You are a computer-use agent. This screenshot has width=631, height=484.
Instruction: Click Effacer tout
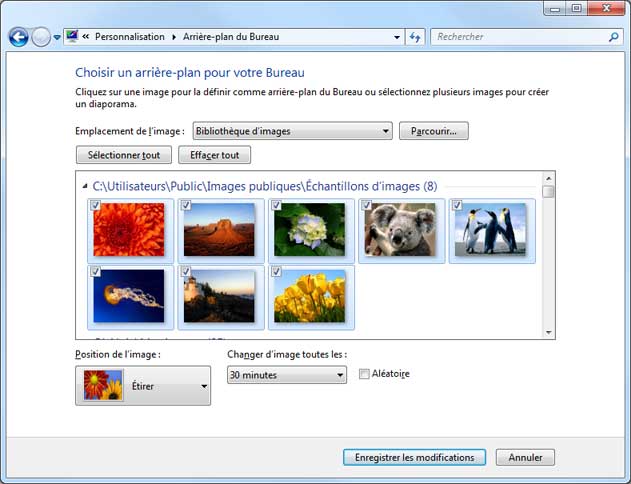pyautogui.click(x=214, y=155)
